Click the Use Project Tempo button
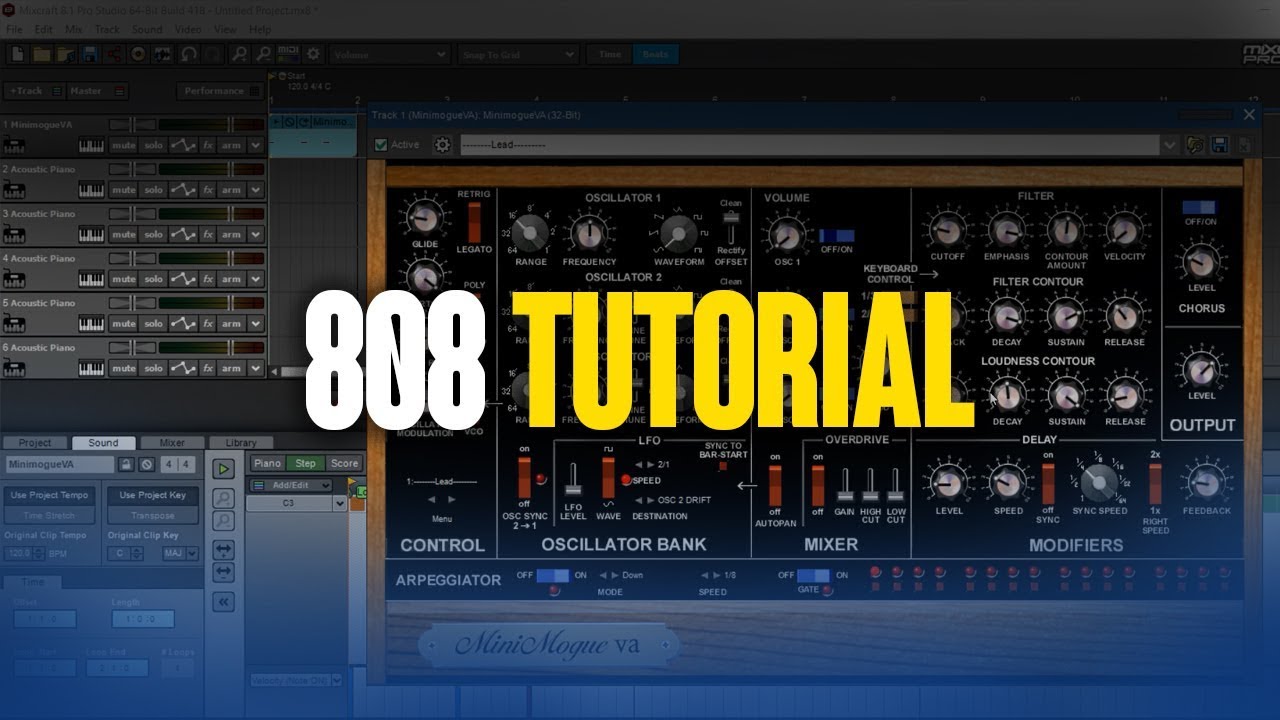 (49, 495)
